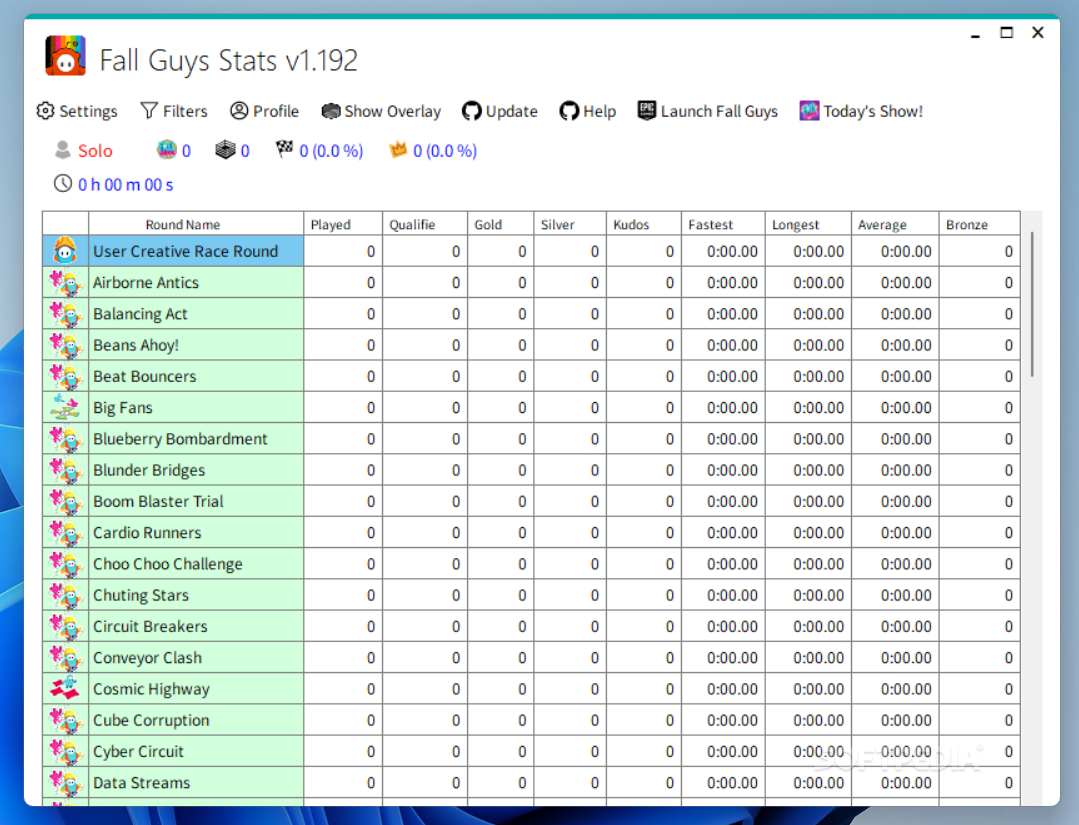Sort by Average column header

coord(895,224)
